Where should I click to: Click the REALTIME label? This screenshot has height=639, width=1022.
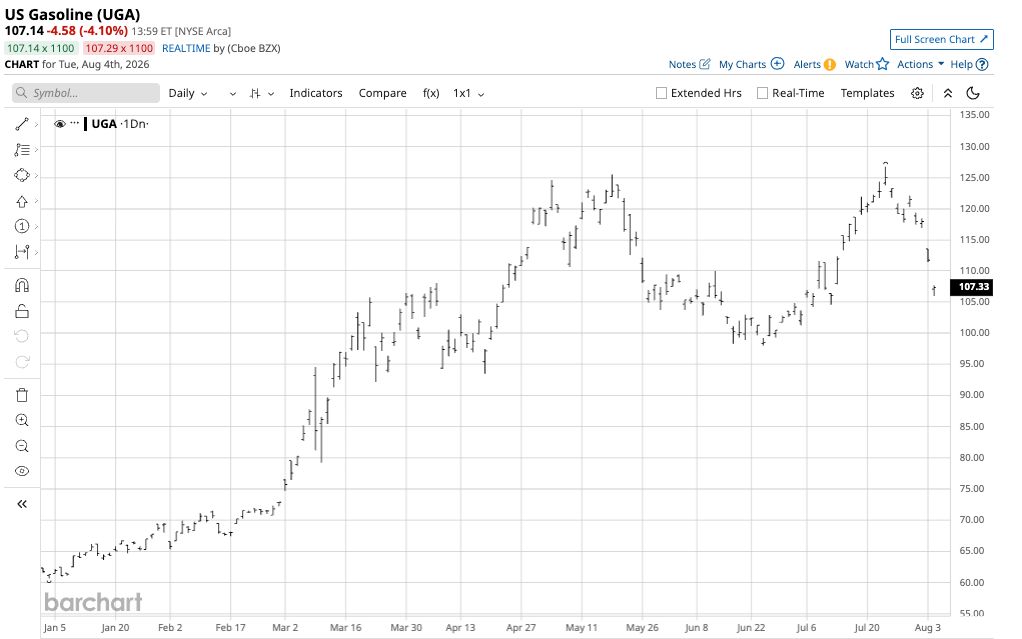pos(186,48)
